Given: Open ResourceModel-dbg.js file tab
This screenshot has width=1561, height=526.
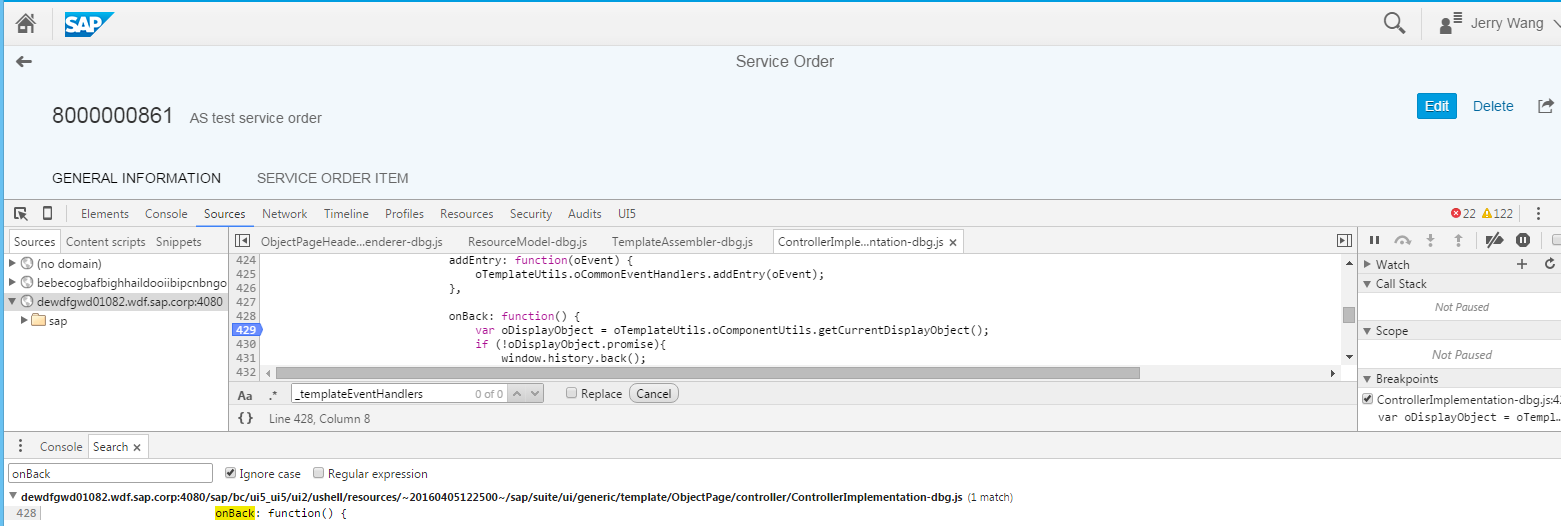Looking at the screenshot, I should point(527,242).
